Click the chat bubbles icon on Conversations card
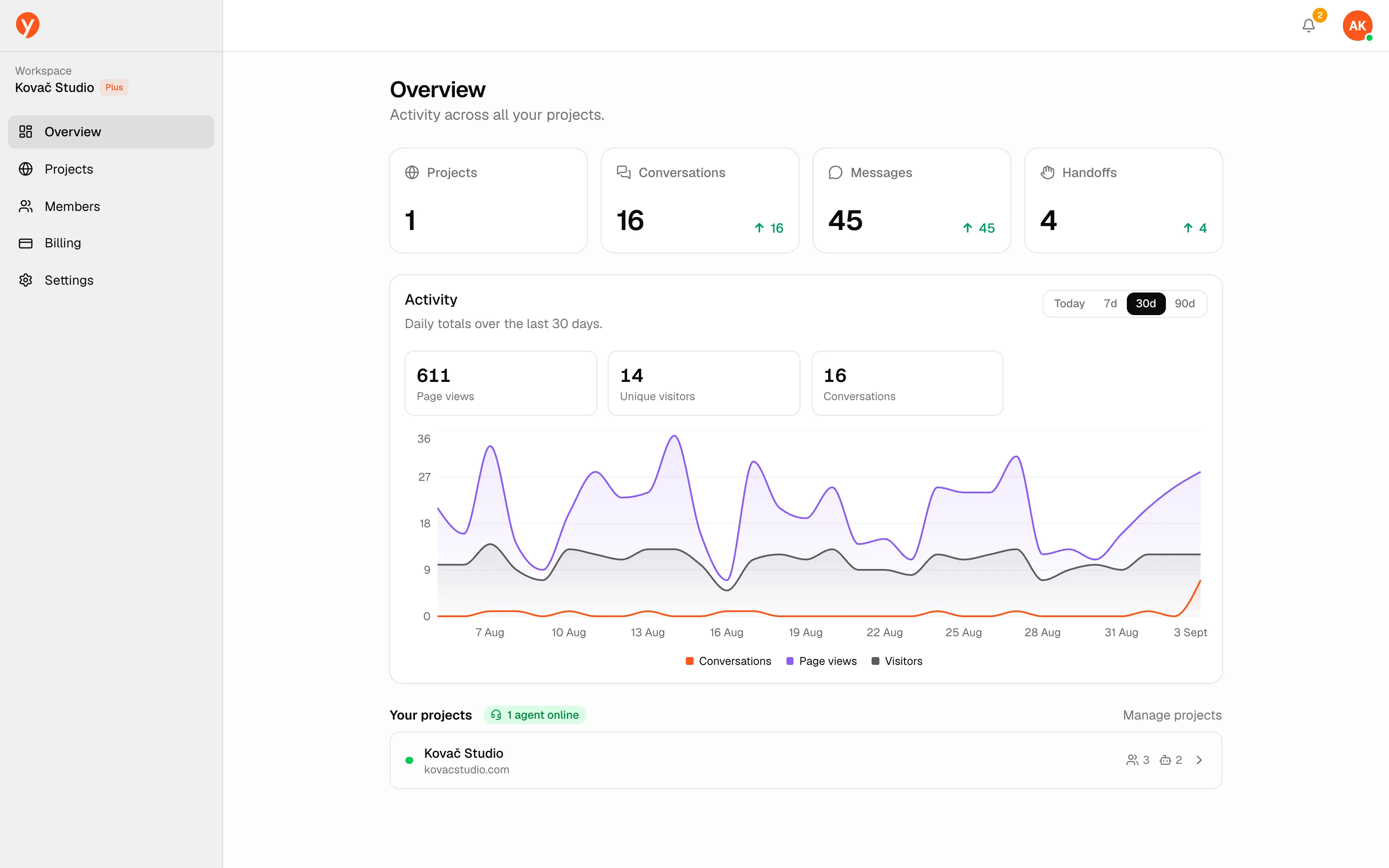 pos(623,172)
